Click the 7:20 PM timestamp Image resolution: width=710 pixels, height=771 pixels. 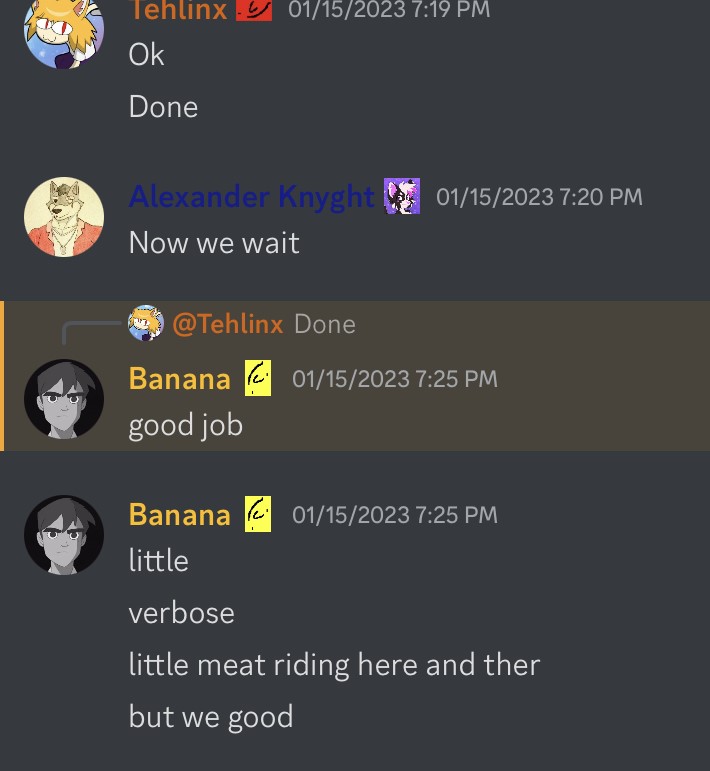tap(539, 197)
